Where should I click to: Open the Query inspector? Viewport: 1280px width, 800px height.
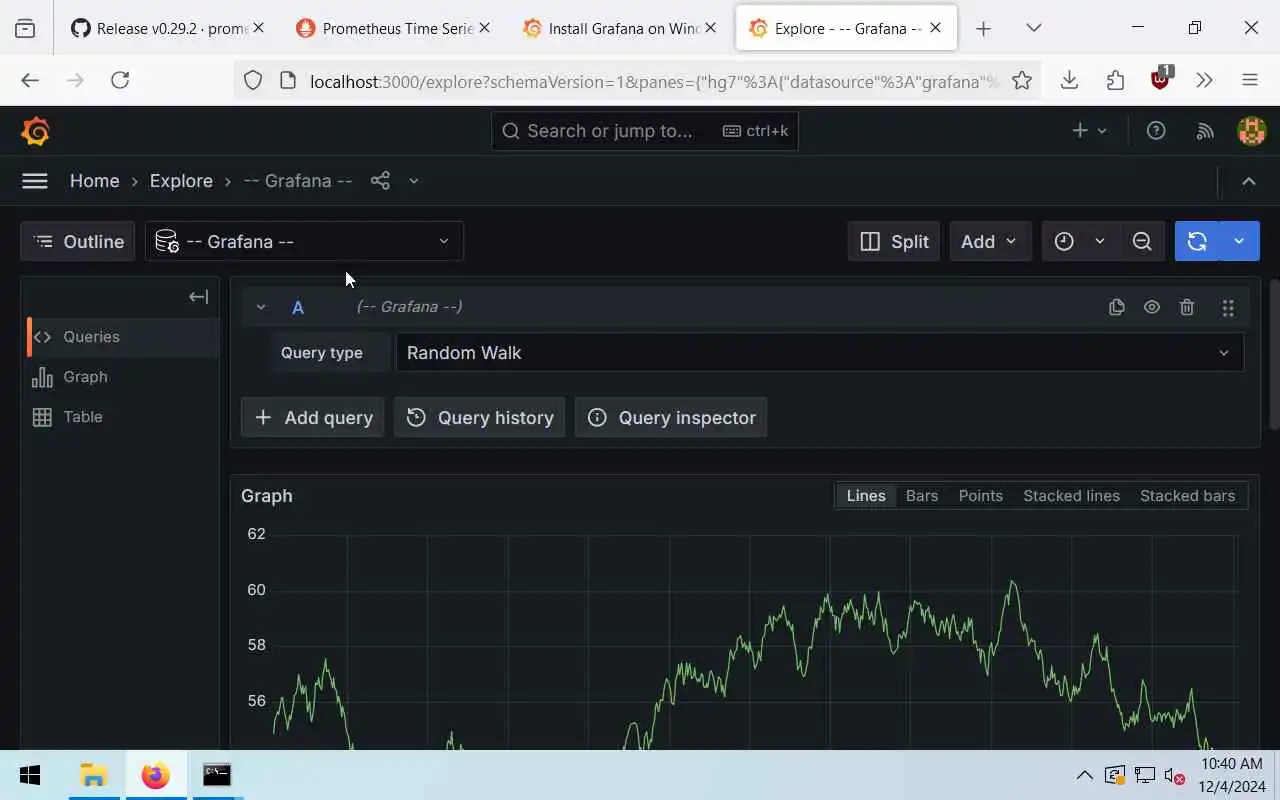point(671,417)
